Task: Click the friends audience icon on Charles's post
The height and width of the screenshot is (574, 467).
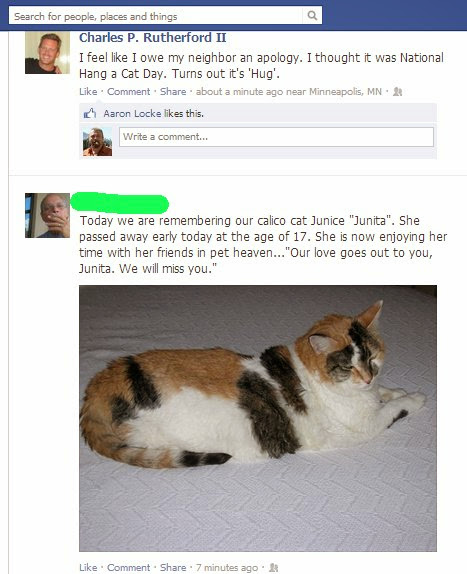Action: [x=397, y=92]
